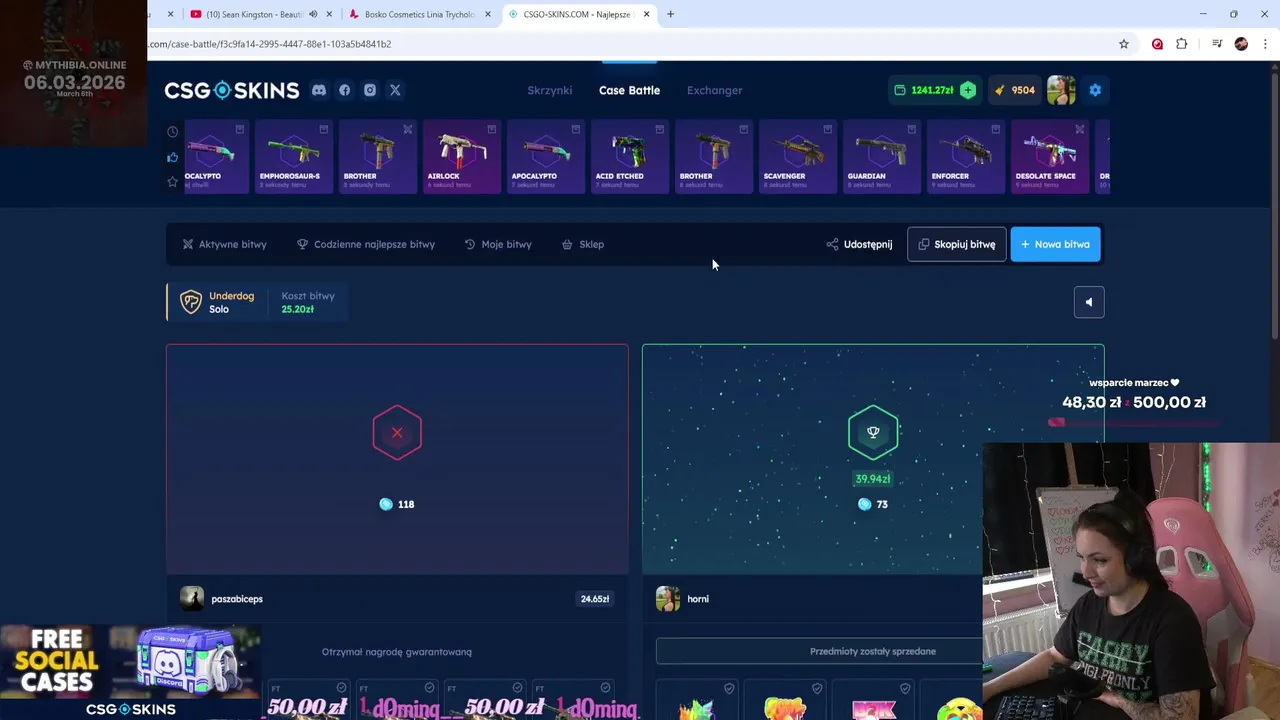
Task: Collapse side panel with arrow button
Action: point(1089,302)
